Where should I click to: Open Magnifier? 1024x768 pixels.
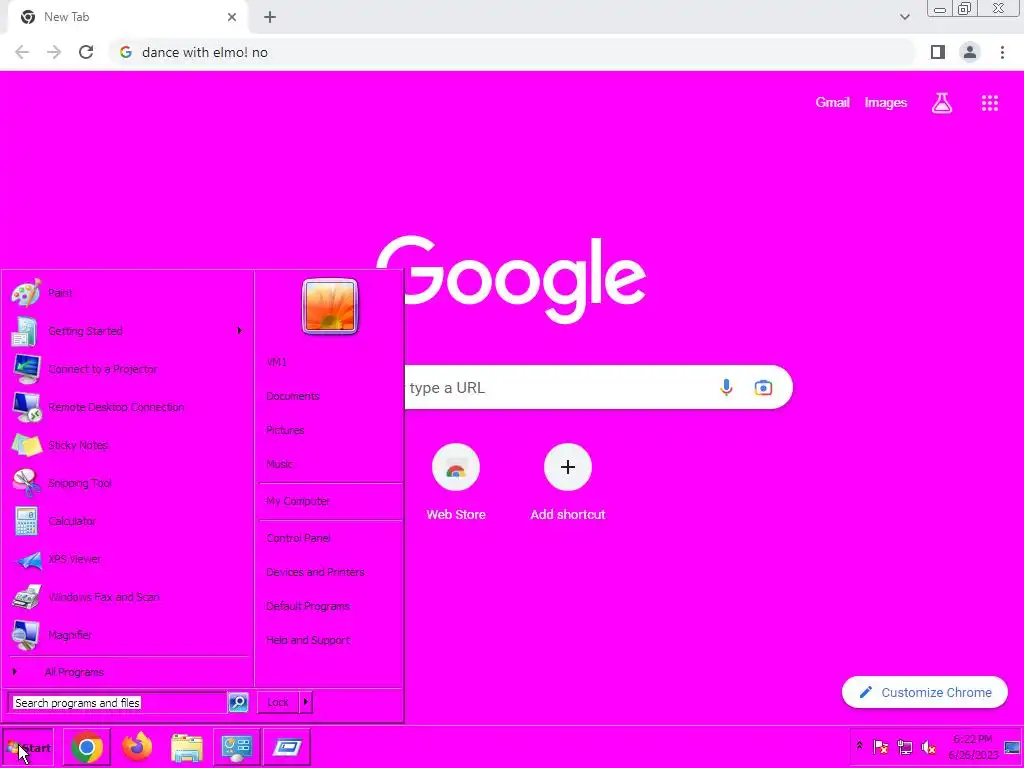(69, 634)
